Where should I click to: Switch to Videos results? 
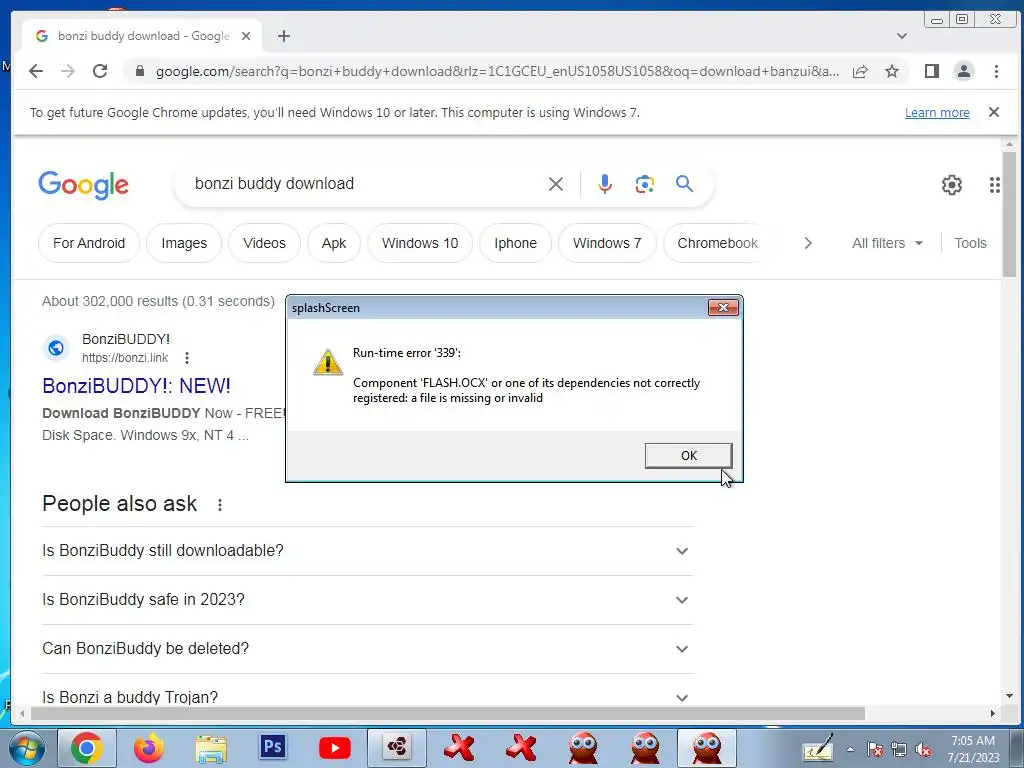(264, 243)
